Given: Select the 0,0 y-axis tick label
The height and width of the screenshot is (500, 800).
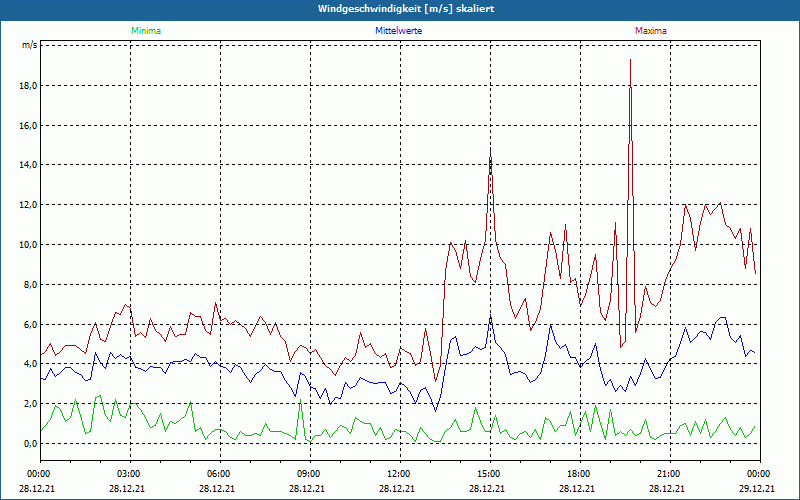Looking at the screenshot, I should [x=31, y=444].
